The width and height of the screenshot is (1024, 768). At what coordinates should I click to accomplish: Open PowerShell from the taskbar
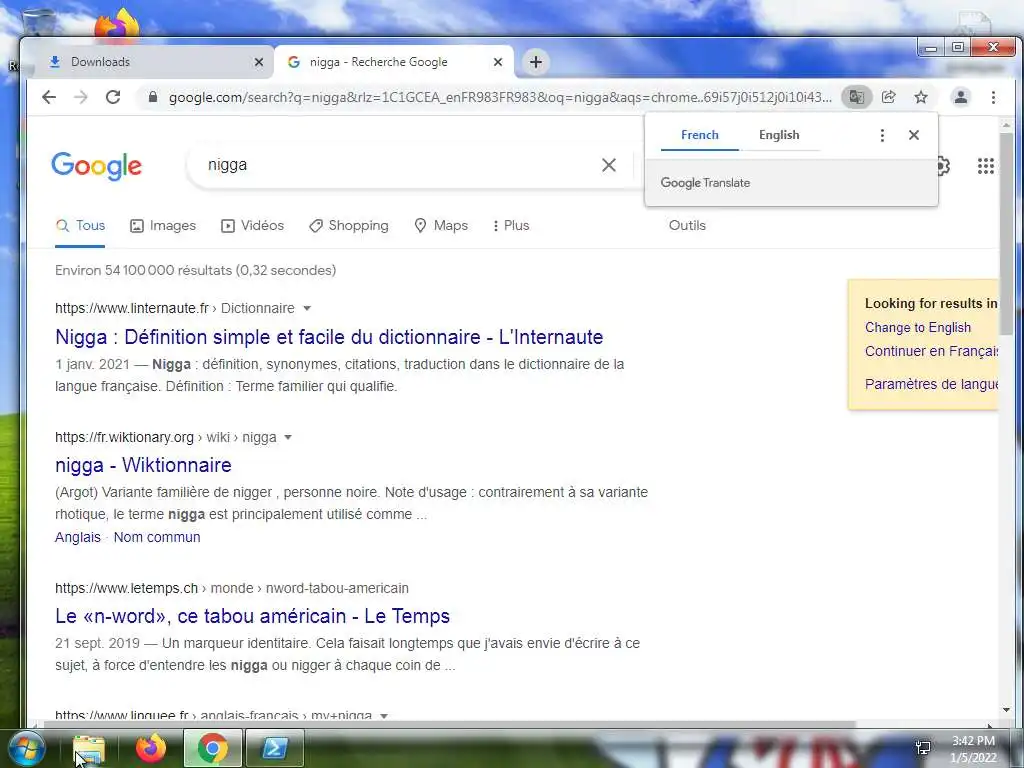pos(275,748)
